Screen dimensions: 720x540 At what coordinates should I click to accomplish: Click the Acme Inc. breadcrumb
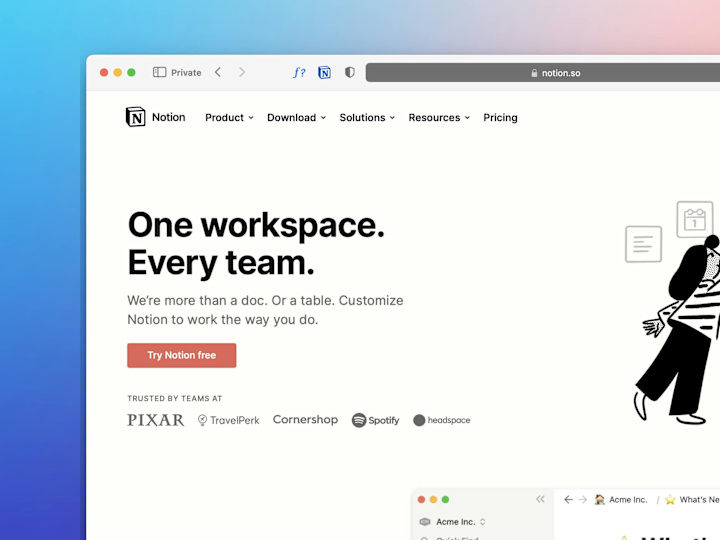[621, 500]
